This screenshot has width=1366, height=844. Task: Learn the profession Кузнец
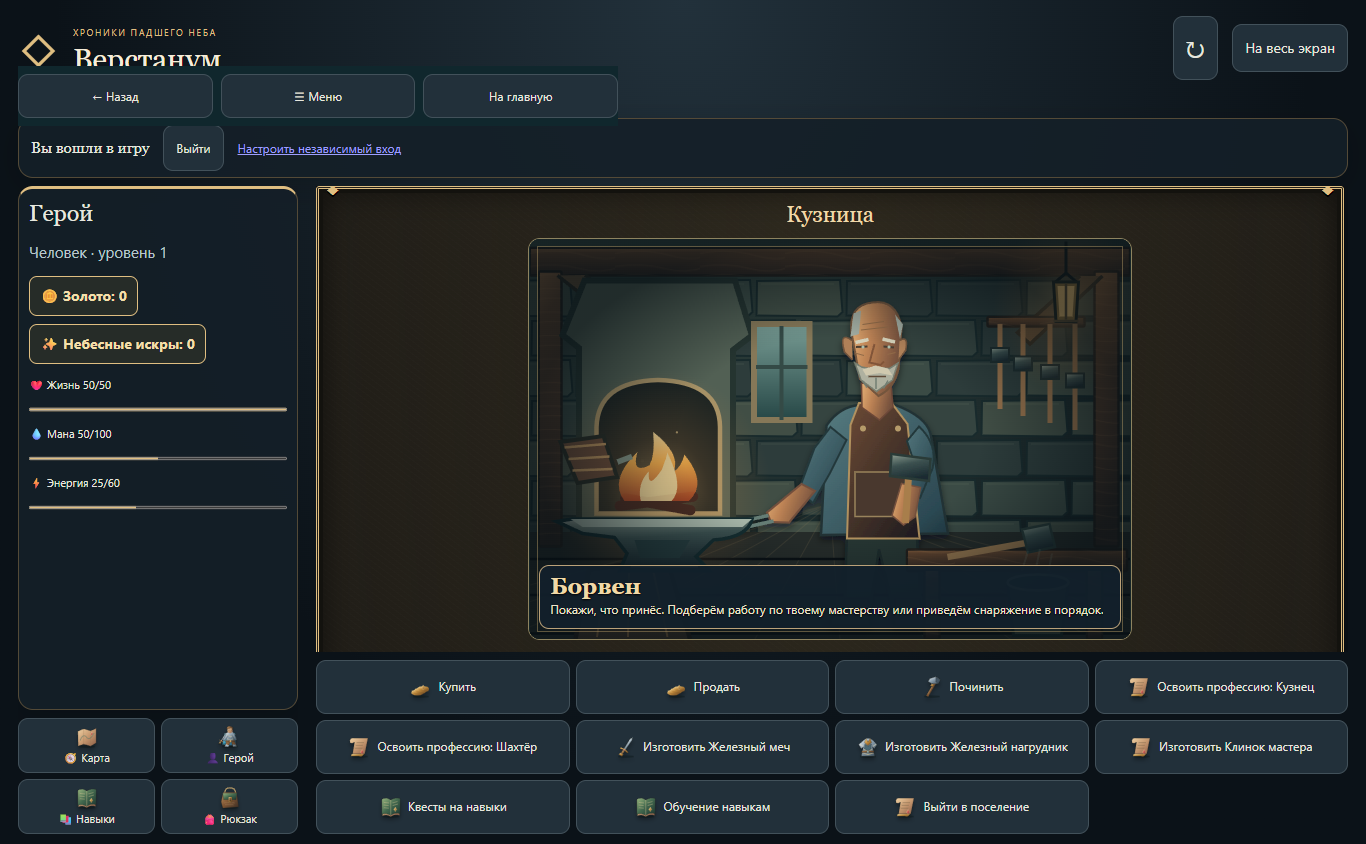point(1221,687)
